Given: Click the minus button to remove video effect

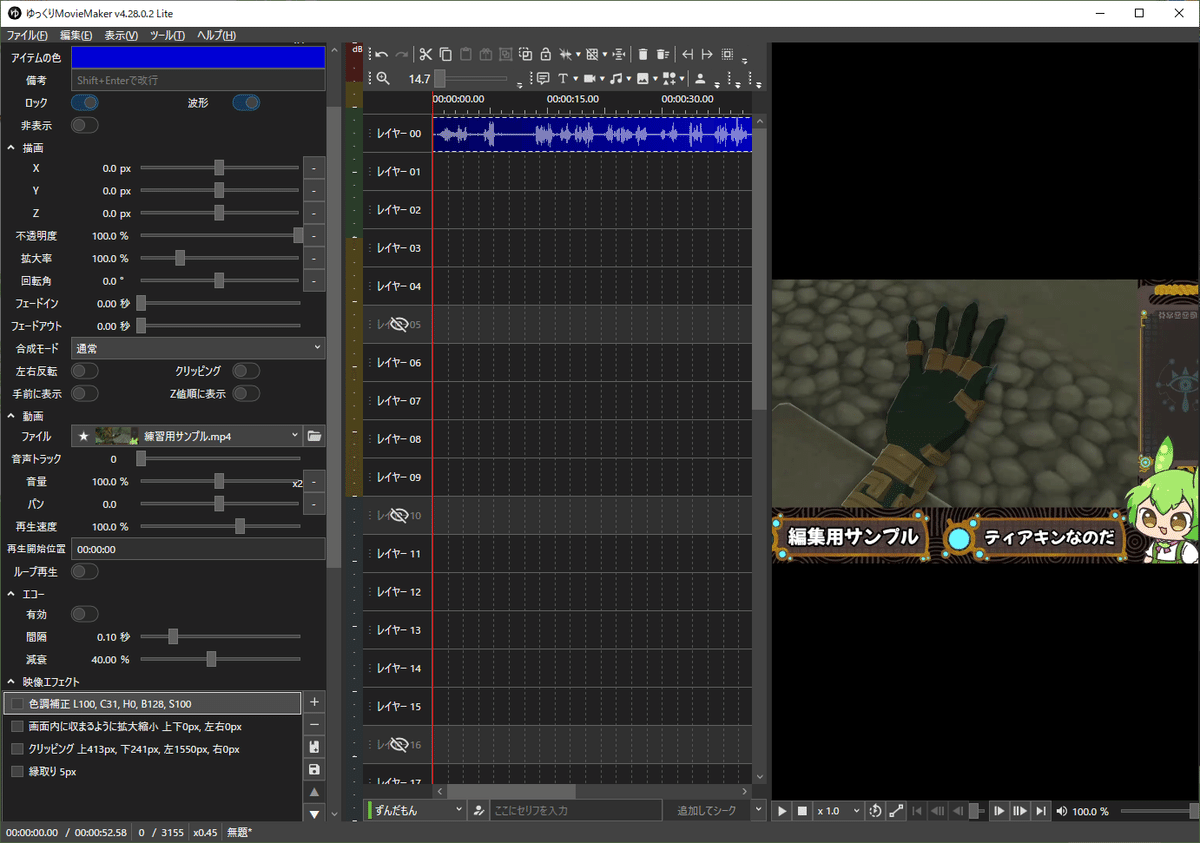Looking at the screenshot, I should pyautogui.click(x=314, y=725).
